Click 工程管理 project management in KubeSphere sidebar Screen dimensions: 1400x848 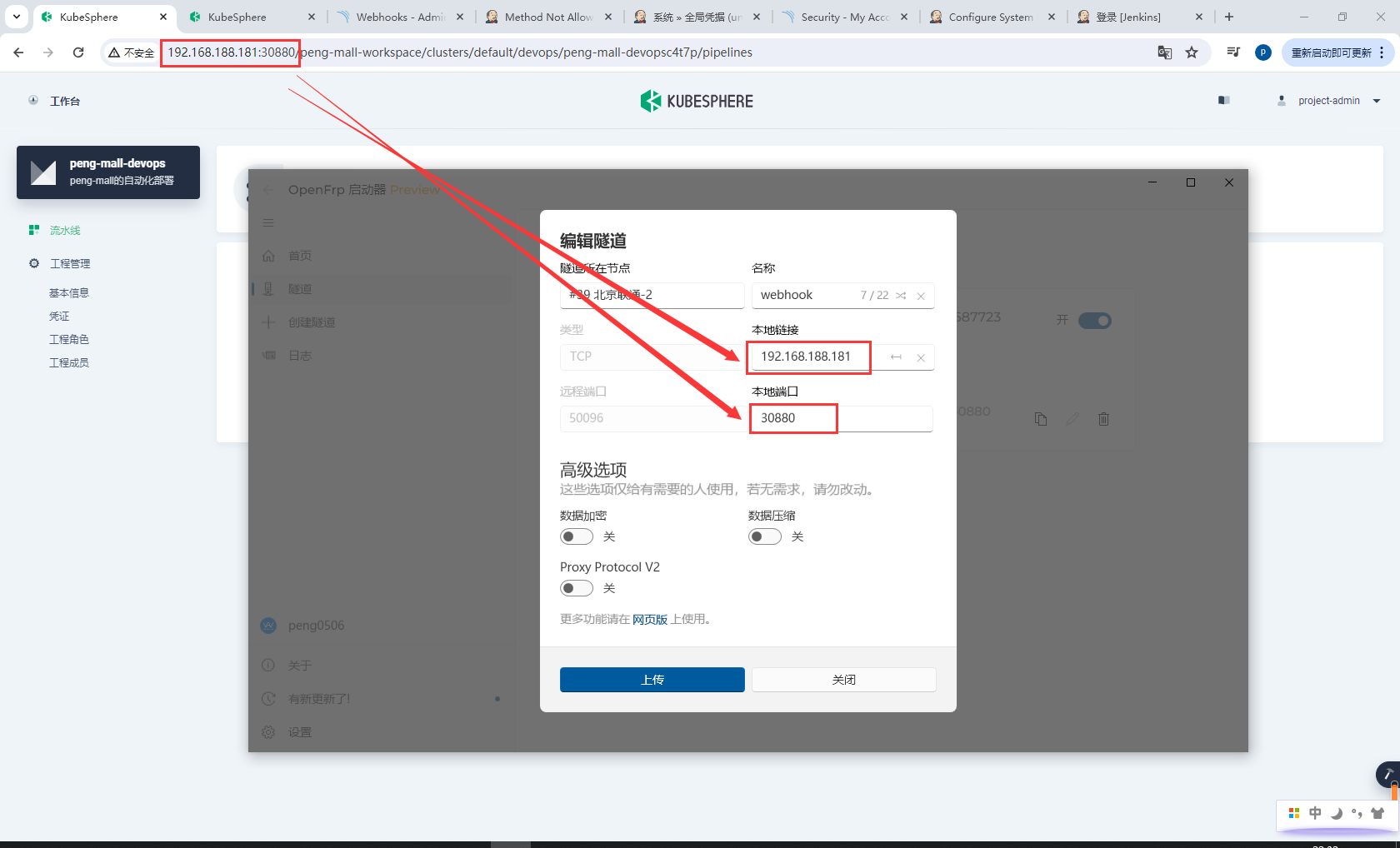point(70,264)
